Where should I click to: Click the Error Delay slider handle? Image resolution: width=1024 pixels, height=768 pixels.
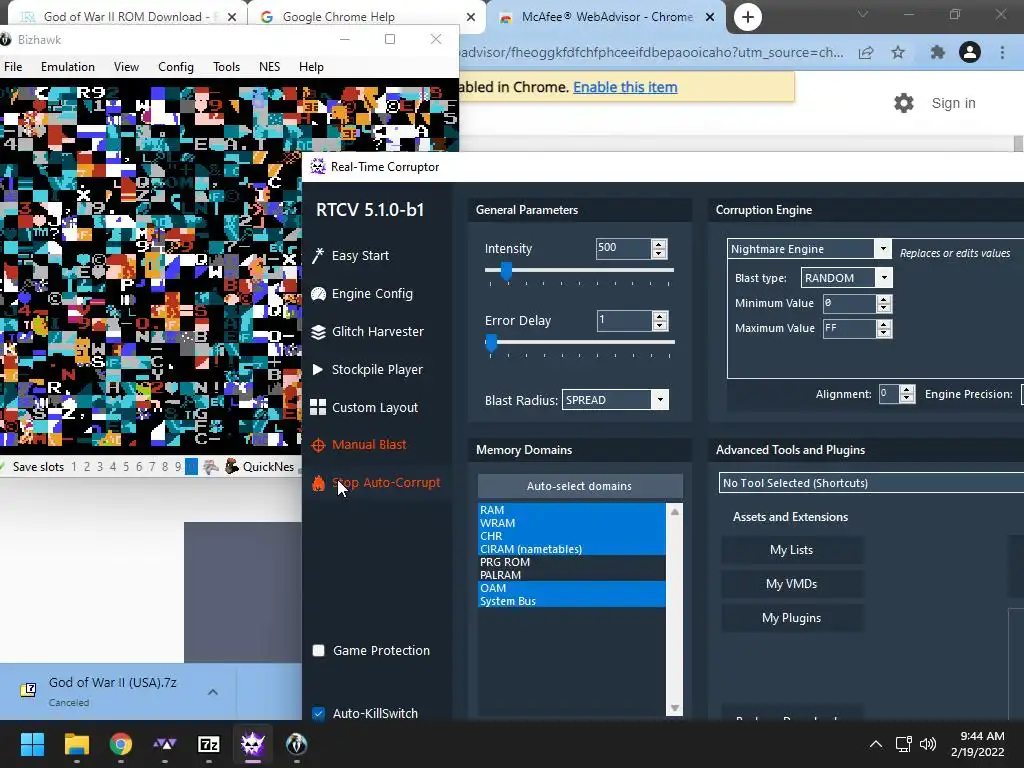[x=492, y=342]
